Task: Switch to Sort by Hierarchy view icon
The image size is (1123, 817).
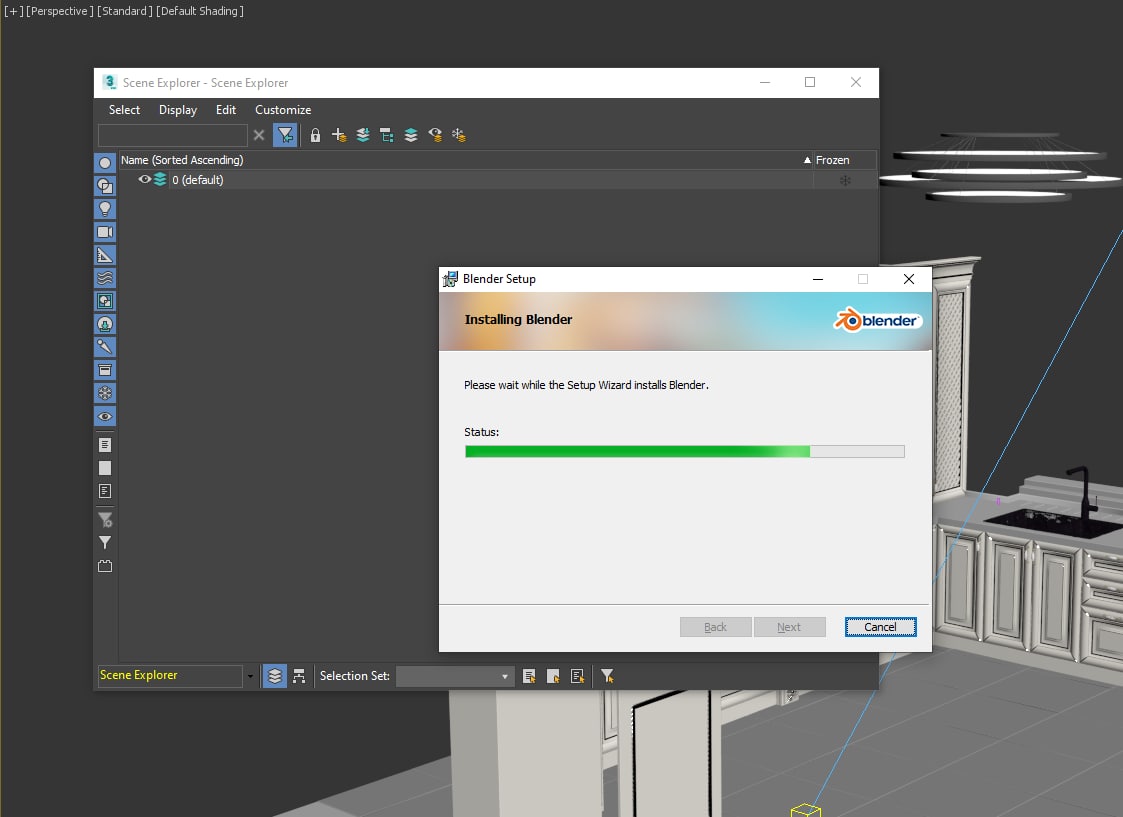Action: (299, 676)
